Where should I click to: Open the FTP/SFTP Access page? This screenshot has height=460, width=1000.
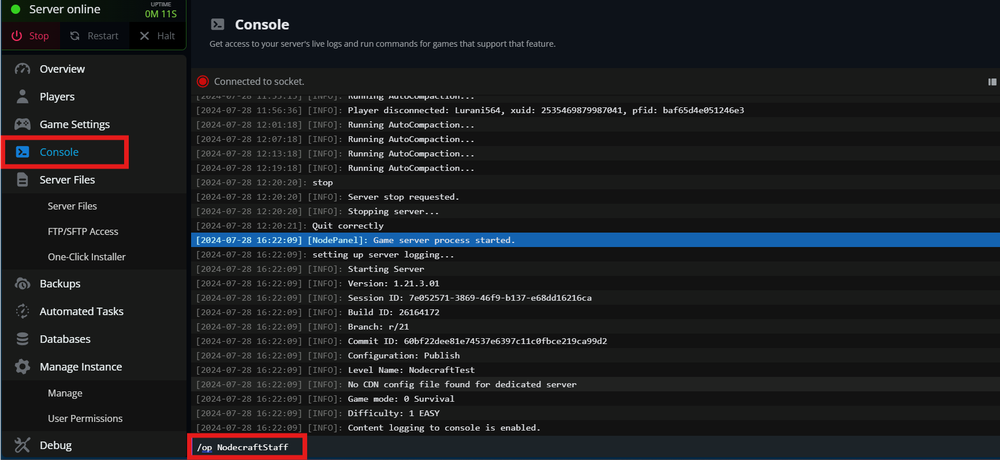coord(83,231)
